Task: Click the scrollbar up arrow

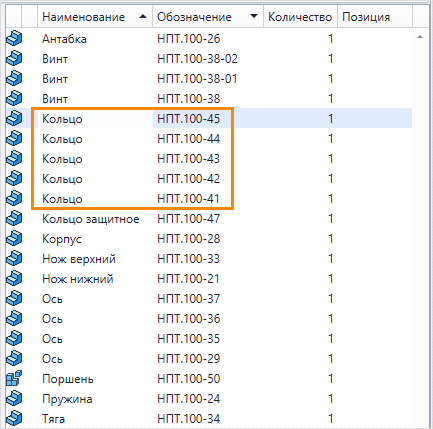Action: (x=420, y=37)
